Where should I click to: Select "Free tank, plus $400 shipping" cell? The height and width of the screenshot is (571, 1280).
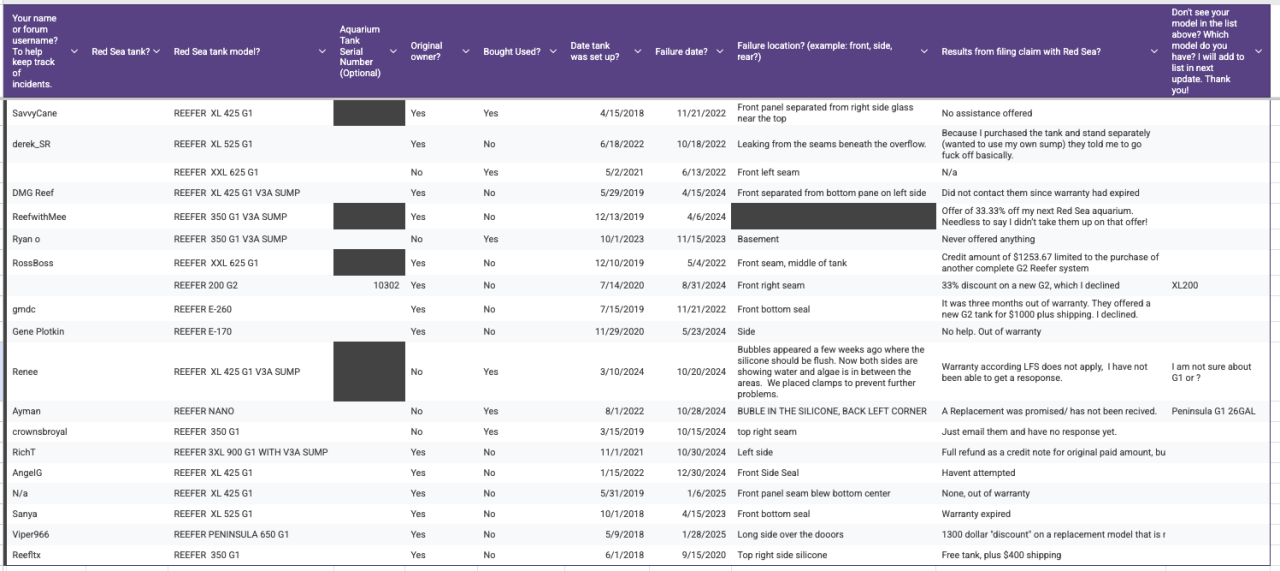pos(1052,555)
